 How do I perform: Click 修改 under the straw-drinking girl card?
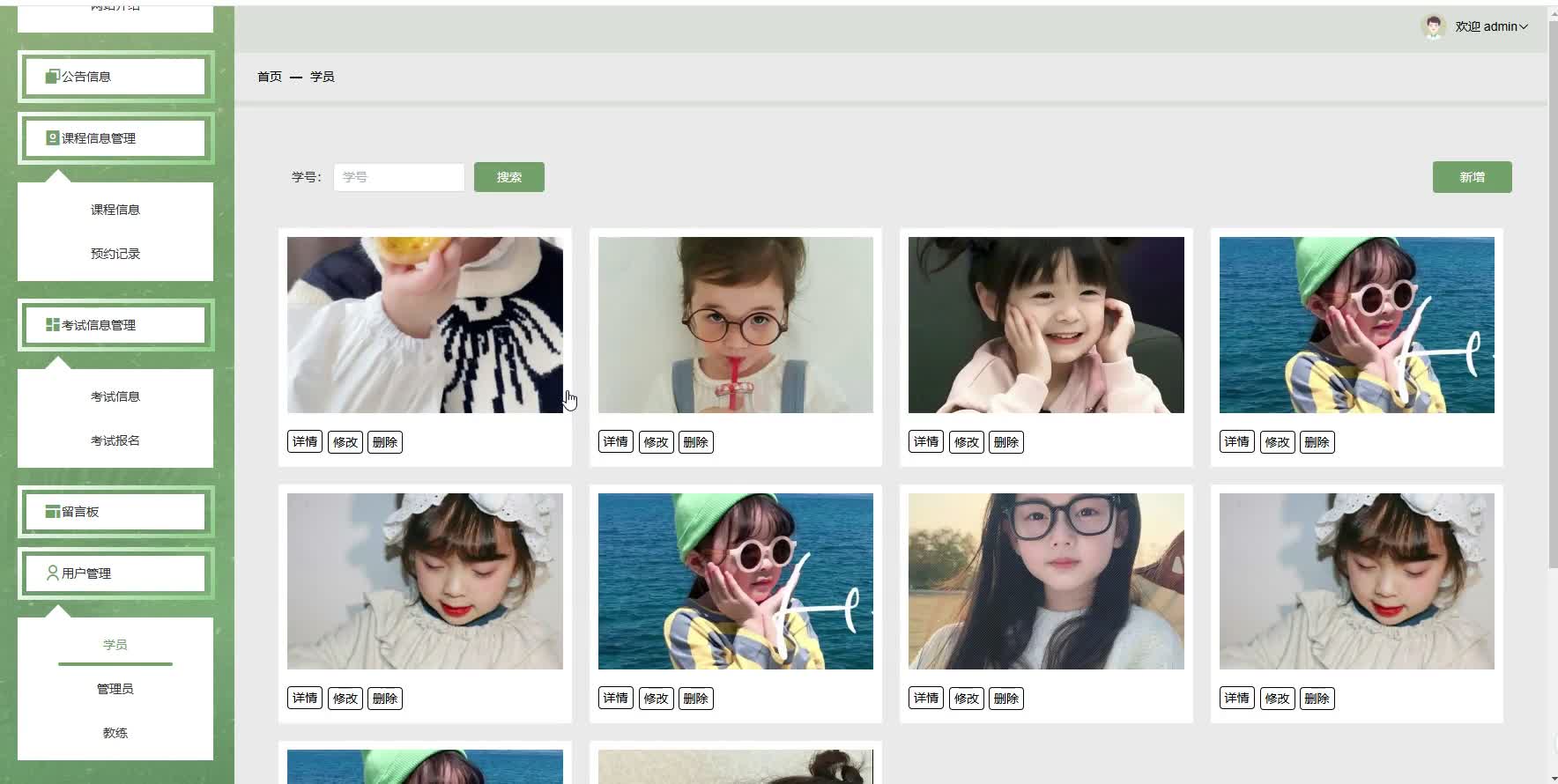coord(656,442)
